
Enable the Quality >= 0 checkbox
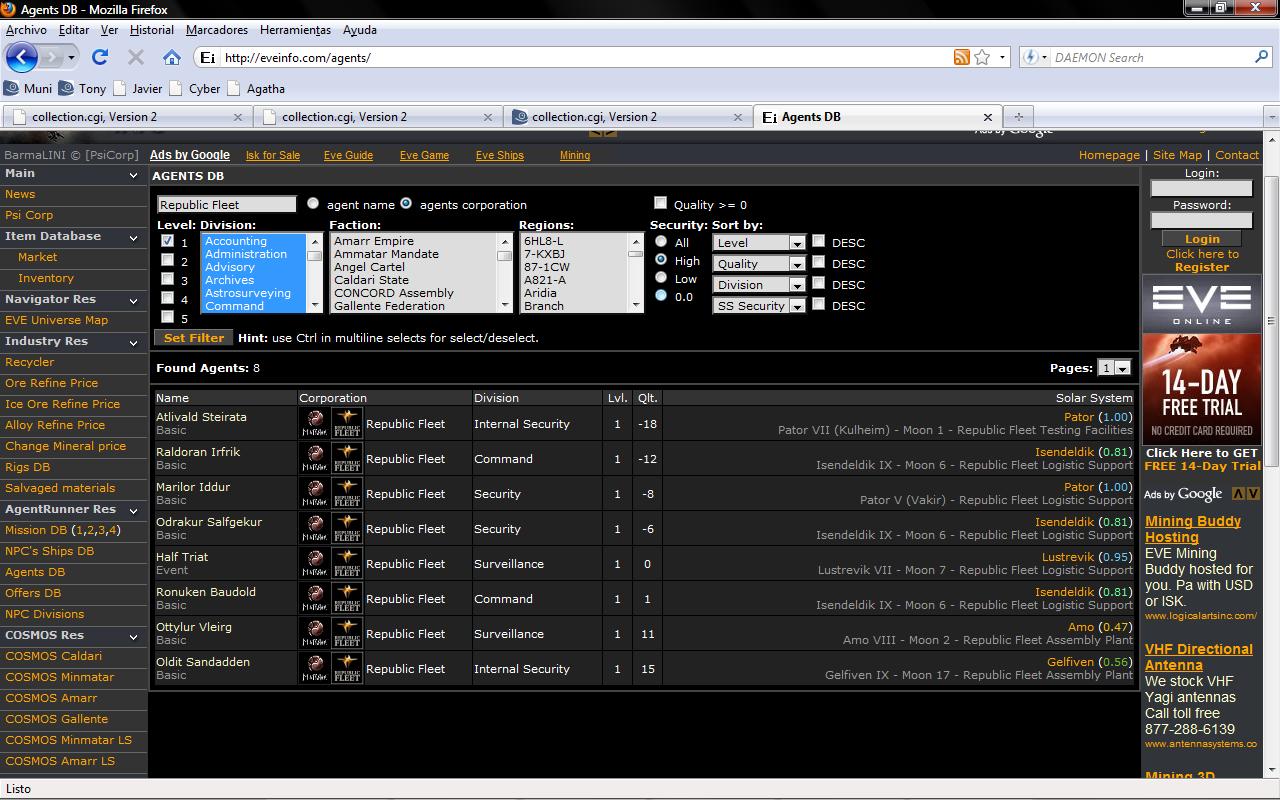point(660,203)
